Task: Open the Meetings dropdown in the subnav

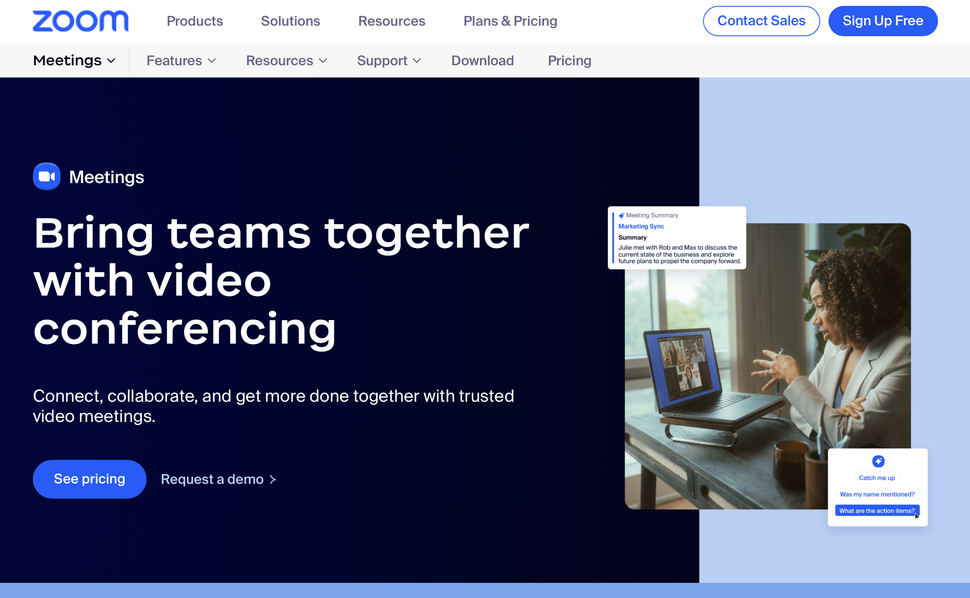Action: (x=72, y=60)
